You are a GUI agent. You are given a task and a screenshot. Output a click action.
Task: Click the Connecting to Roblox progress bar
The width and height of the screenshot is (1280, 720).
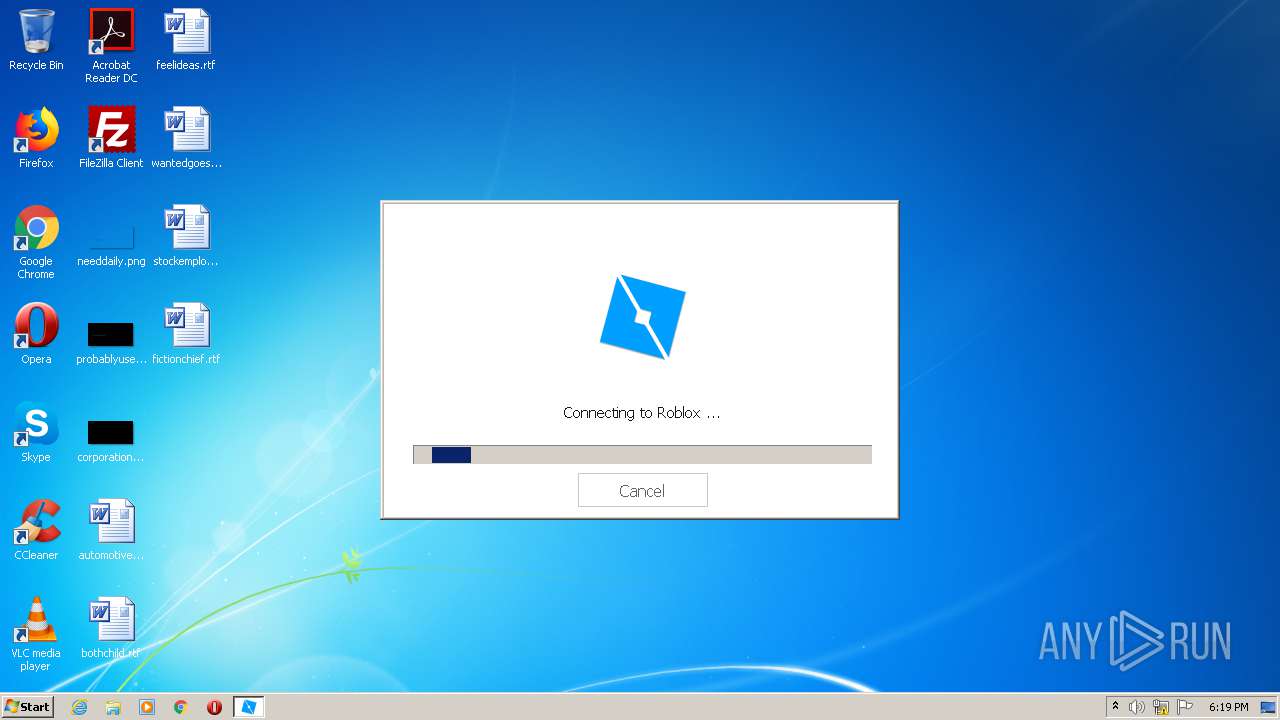(642, 455)
